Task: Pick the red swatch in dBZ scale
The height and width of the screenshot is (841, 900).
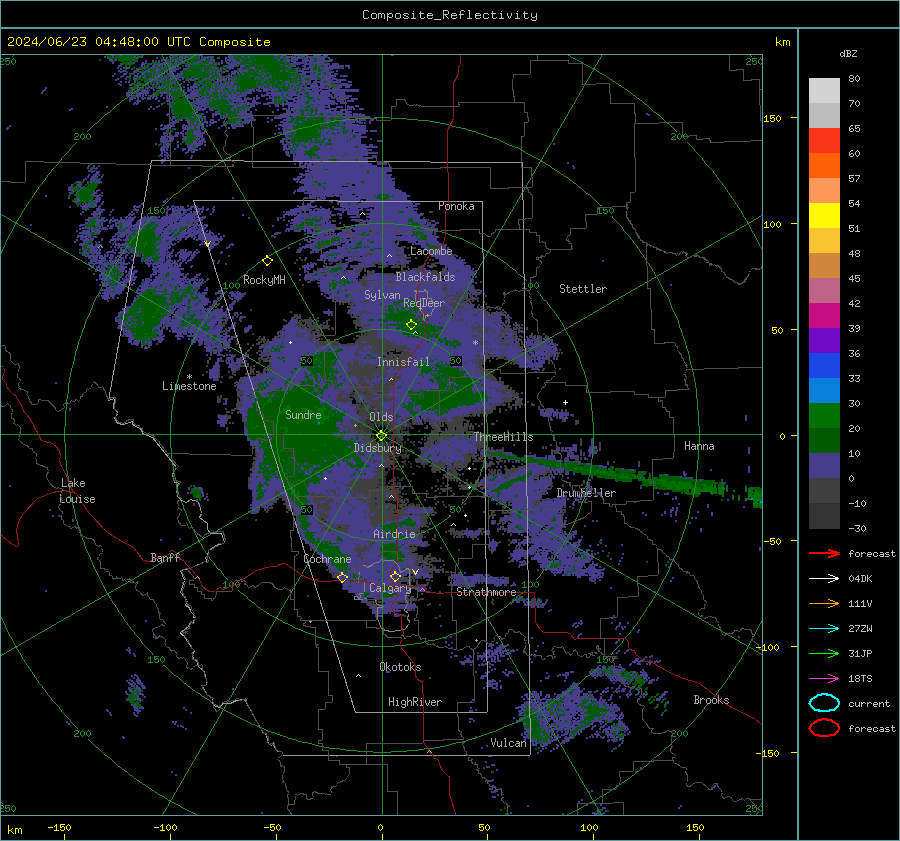Action: pos(824,141)
